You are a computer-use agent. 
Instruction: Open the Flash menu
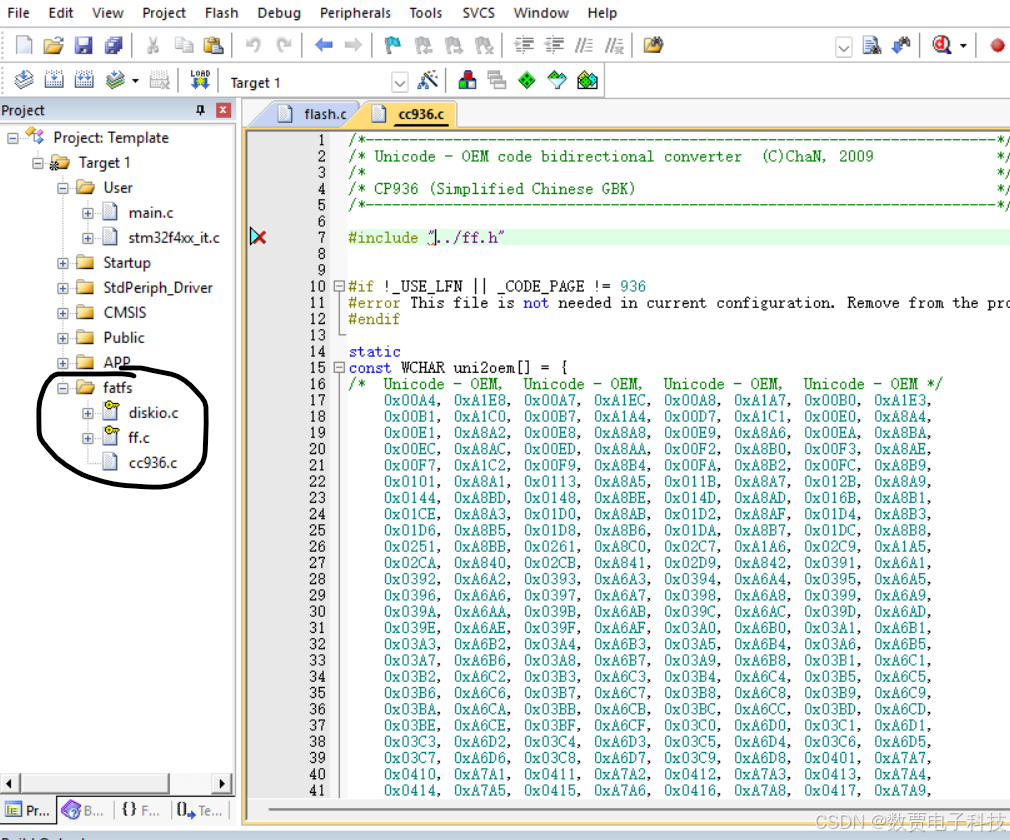(x=222, y=13)
